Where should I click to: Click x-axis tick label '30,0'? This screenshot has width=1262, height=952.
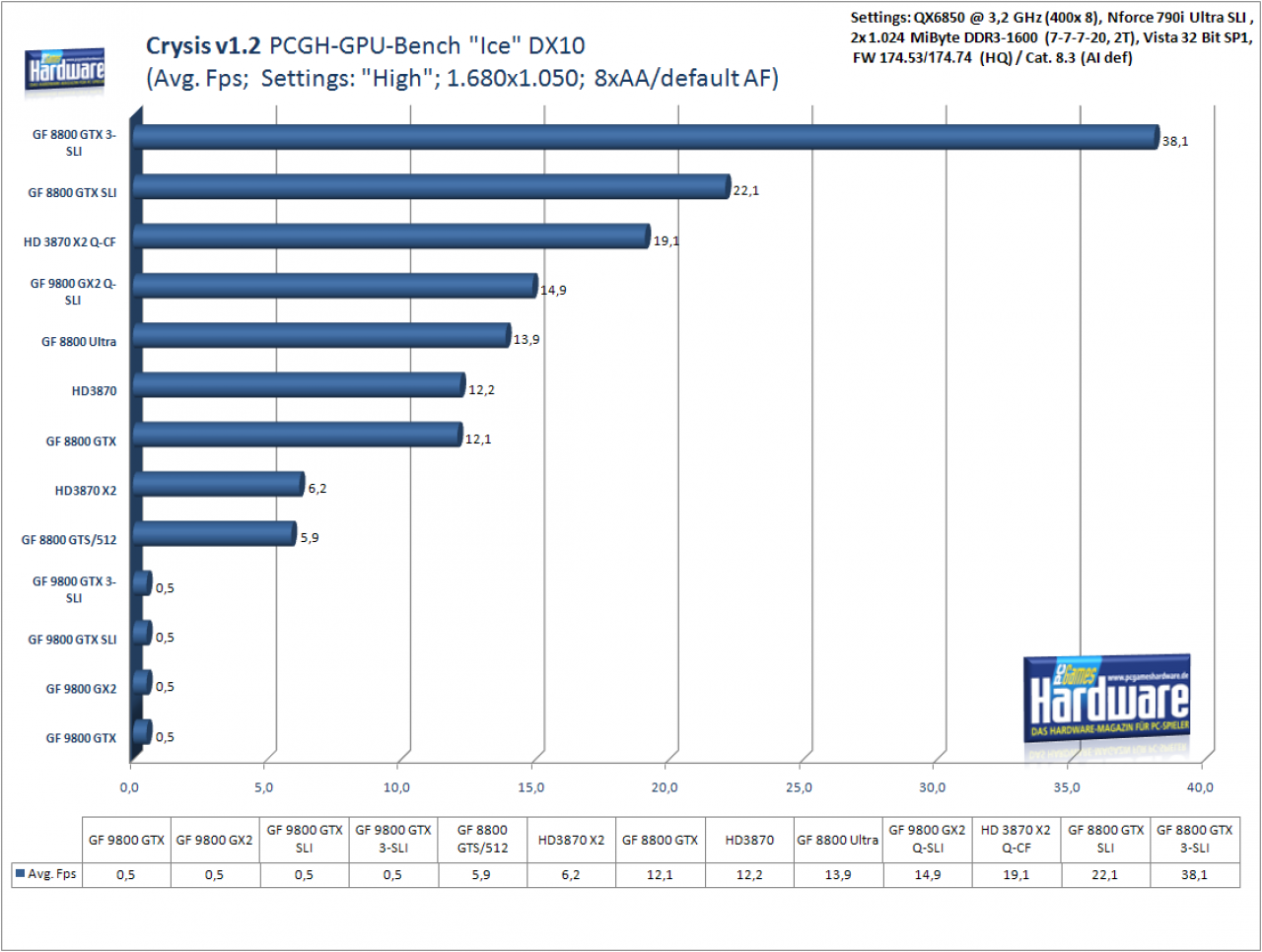933,787
